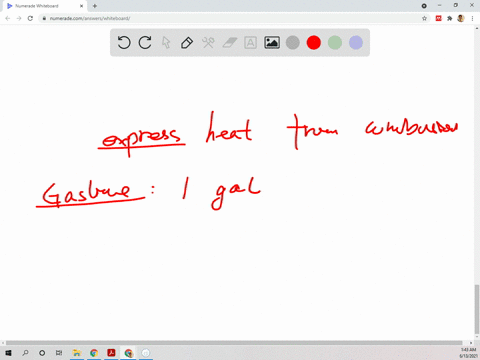
Task: Click the taskbar clock and date
Action: (468, 353)
